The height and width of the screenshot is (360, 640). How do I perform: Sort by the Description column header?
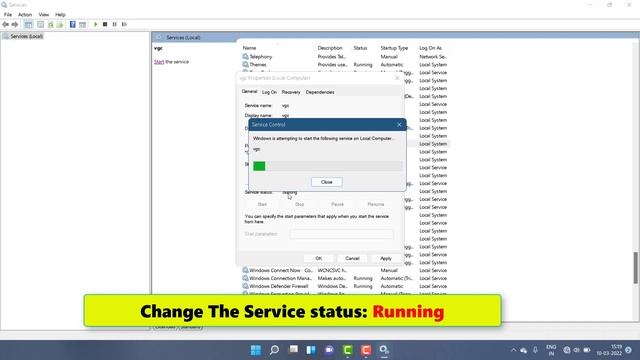click(330, 48)
